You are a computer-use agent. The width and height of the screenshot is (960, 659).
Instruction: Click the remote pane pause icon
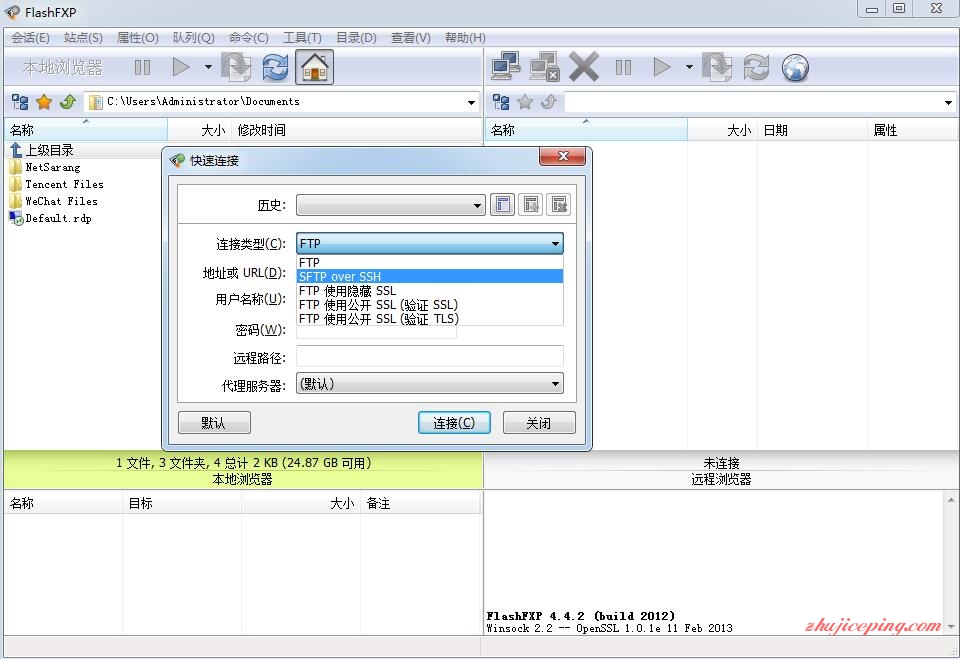point(623,67)
